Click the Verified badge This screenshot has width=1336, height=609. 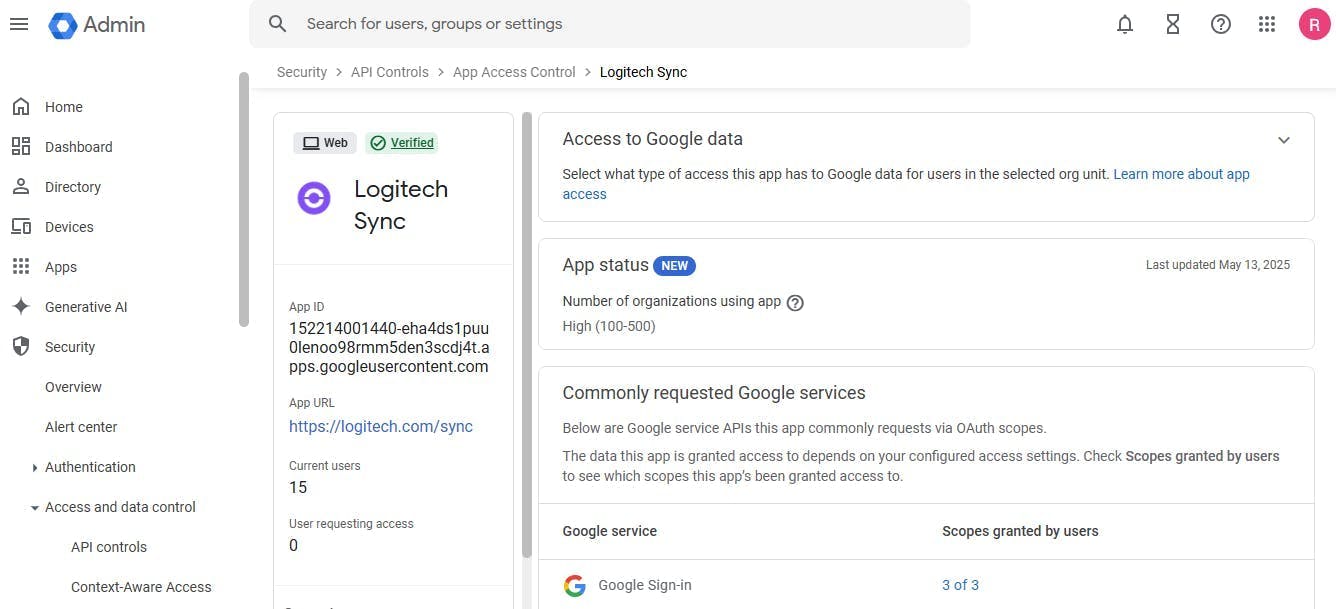[402, 143]
